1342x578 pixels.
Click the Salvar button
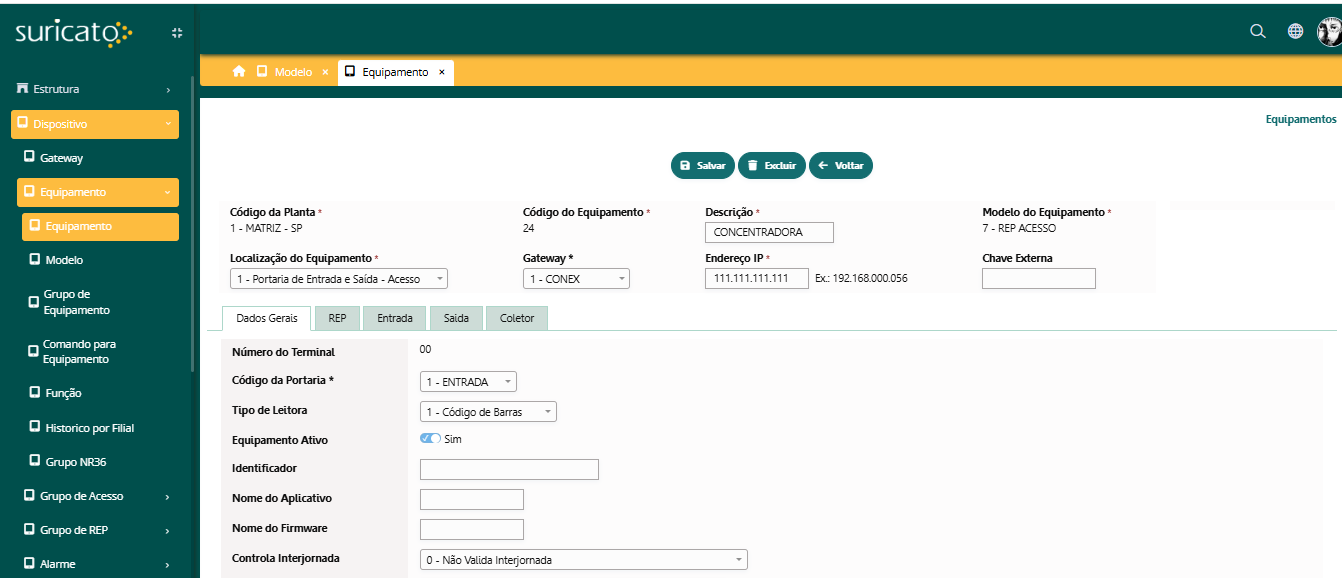702,166
